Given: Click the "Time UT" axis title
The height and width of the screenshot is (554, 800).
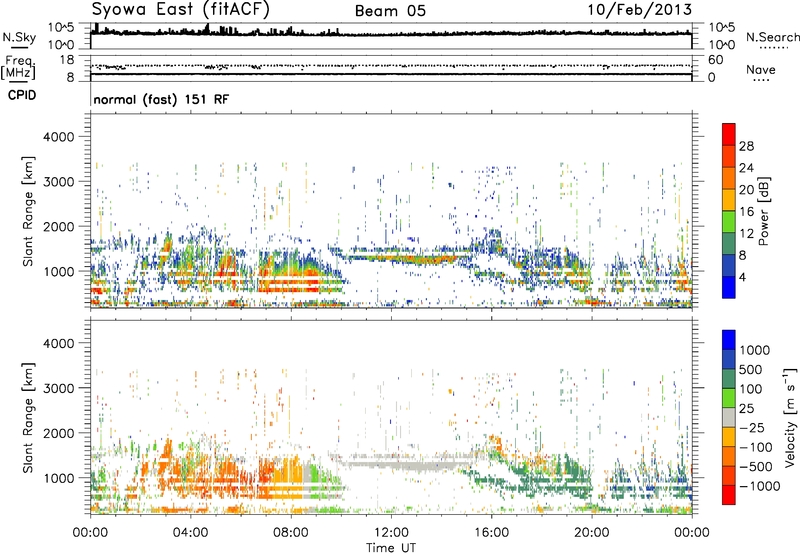Looking at the screenshot, I should pos(391,548).
